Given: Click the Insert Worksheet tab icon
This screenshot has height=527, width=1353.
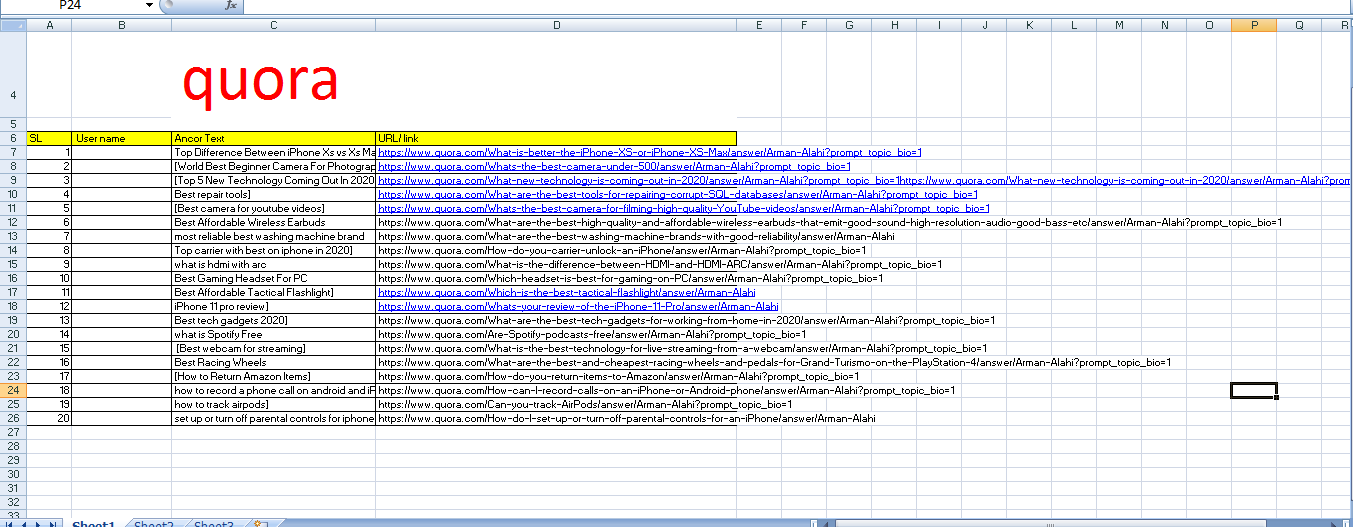Looking at the screenshot, I should pyautogui.click(x=262, y=523).
